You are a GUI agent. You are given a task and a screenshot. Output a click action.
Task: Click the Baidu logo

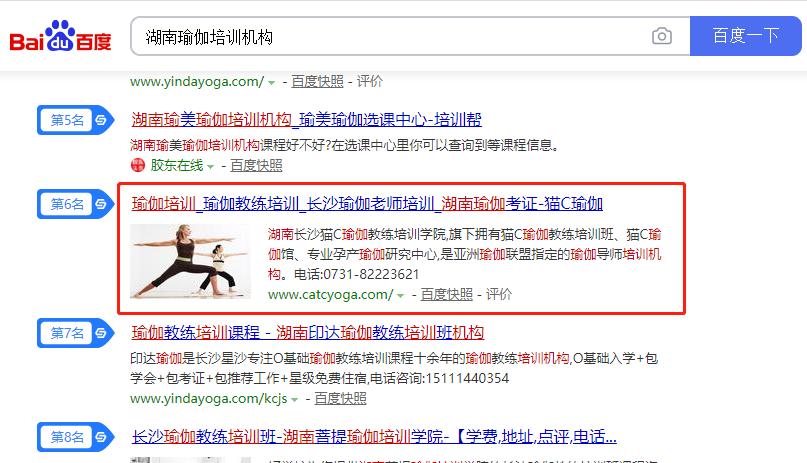(x=60, y=36)
